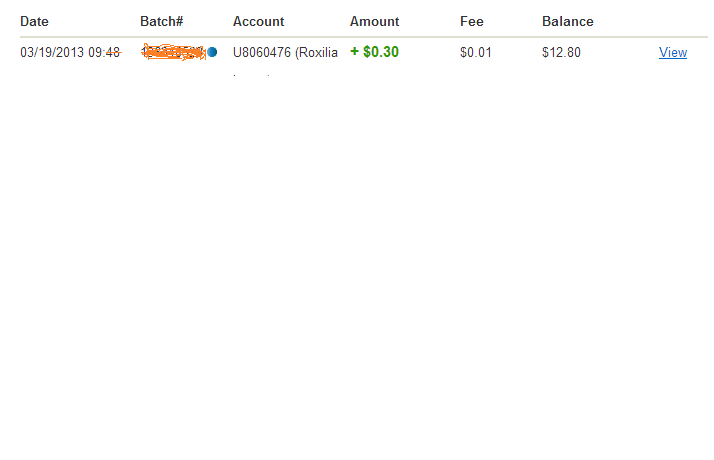Screen dimensions: 714x460
Task: Click the cut-off text below the account name
Action: [251, 75]
